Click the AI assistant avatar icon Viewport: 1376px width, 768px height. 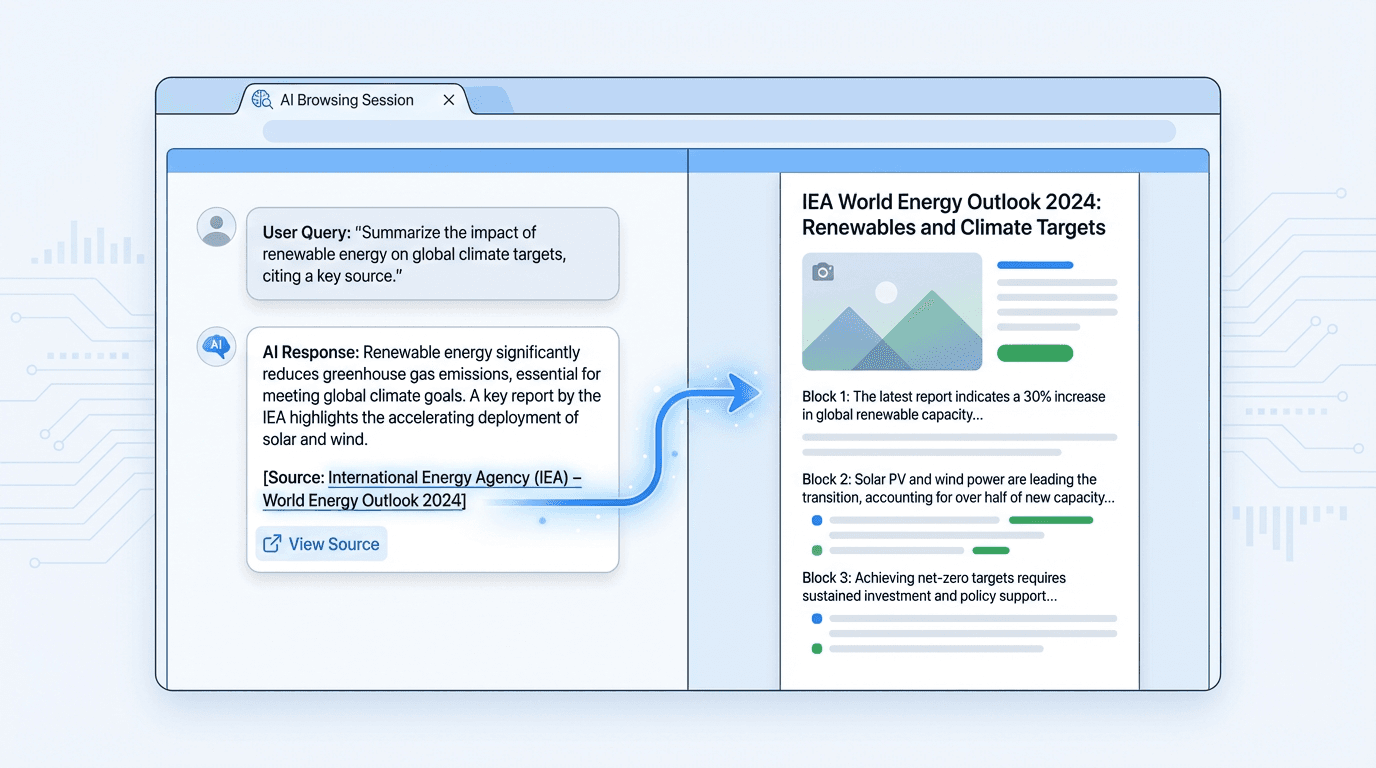click(216, 346)
